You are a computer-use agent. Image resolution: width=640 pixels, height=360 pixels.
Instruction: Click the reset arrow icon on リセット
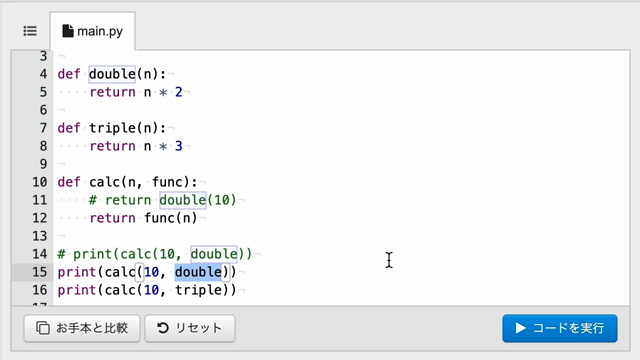pos(163,328)
